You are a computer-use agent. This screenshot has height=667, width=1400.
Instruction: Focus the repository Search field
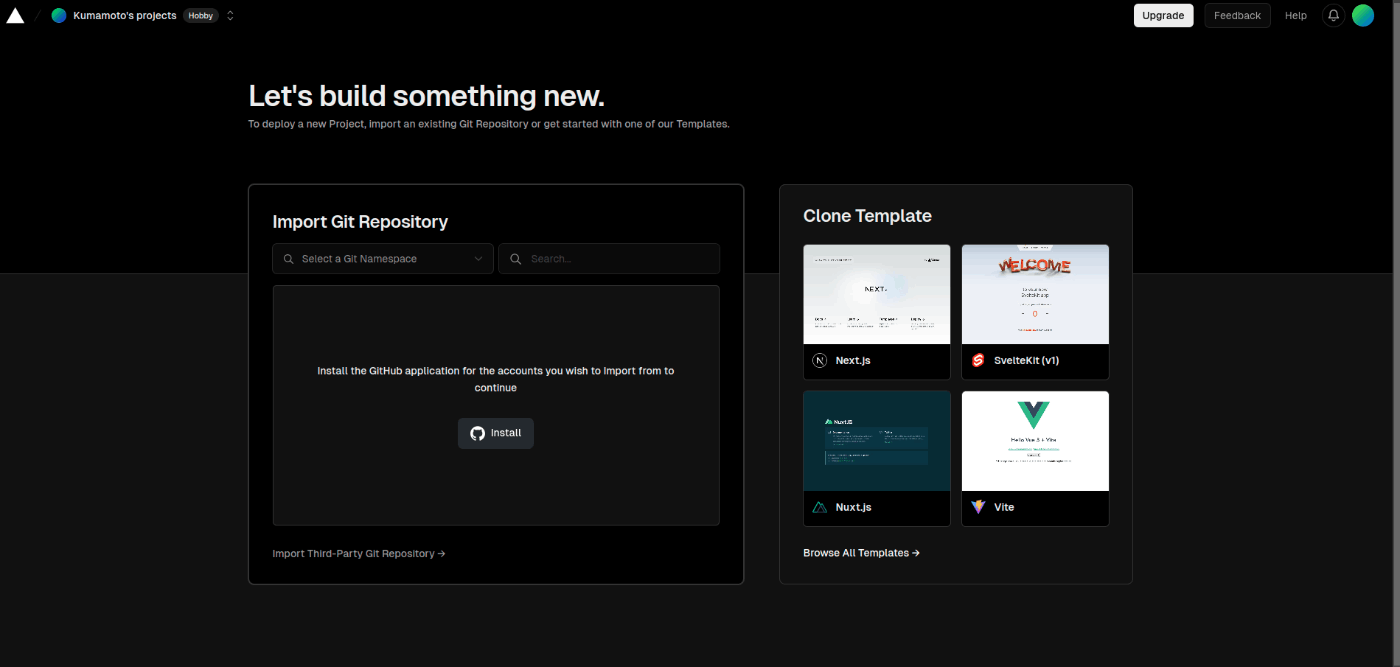(609, 258)
